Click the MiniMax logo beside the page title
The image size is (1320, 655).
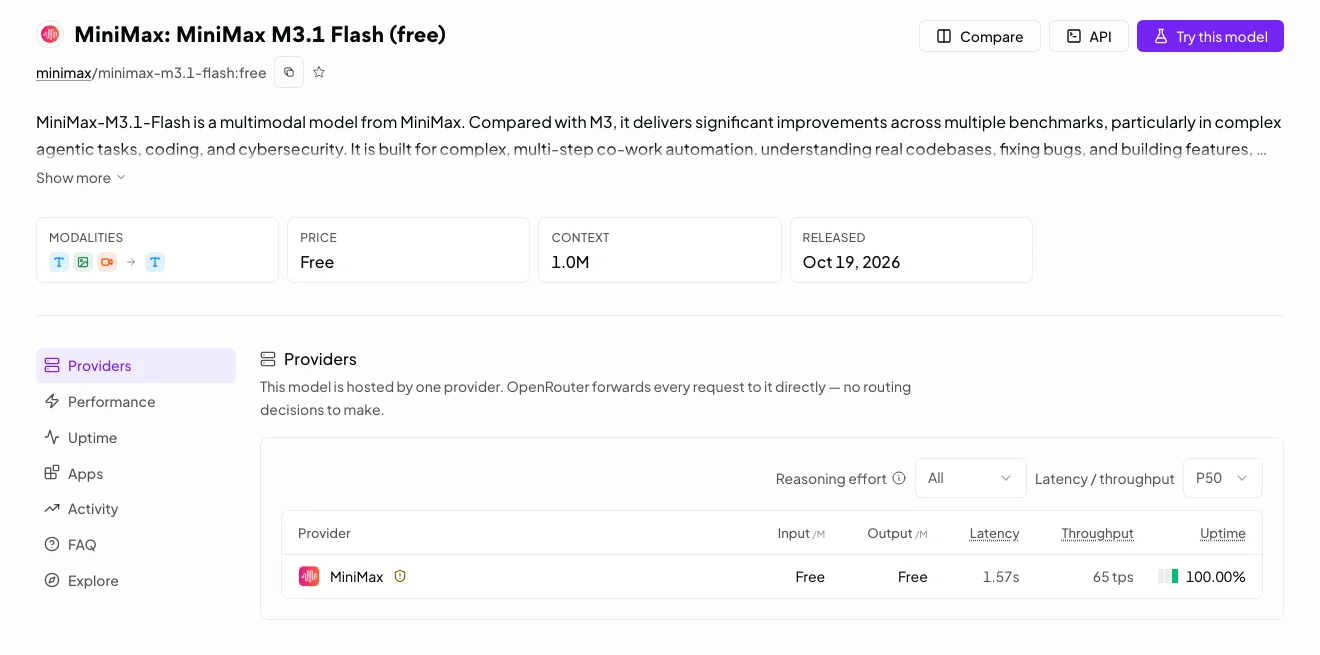[50, 35]
